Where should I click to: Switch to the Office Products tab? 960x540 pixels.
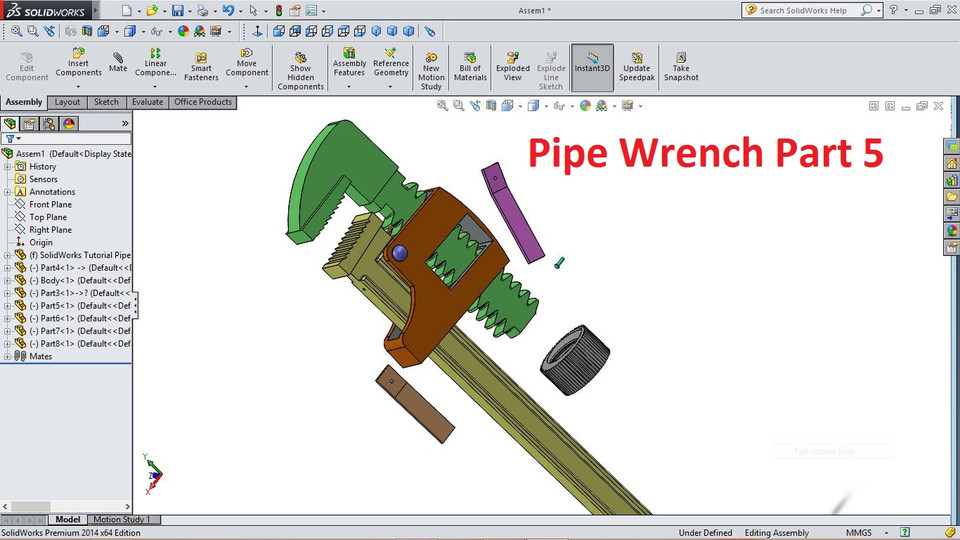pos(203,102)
